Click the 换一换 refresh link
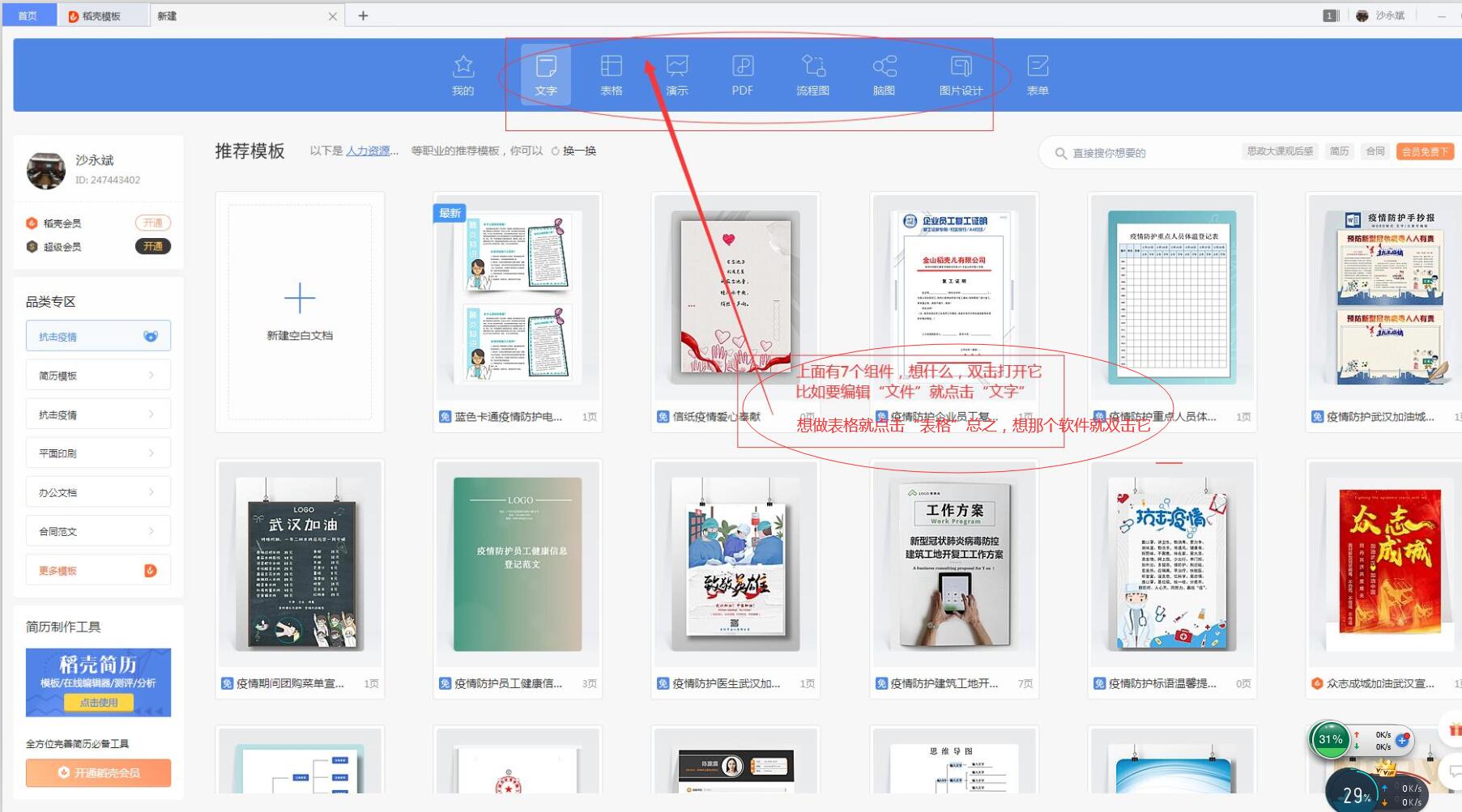This screenshot has height=812, width=1462. [579, 151]
